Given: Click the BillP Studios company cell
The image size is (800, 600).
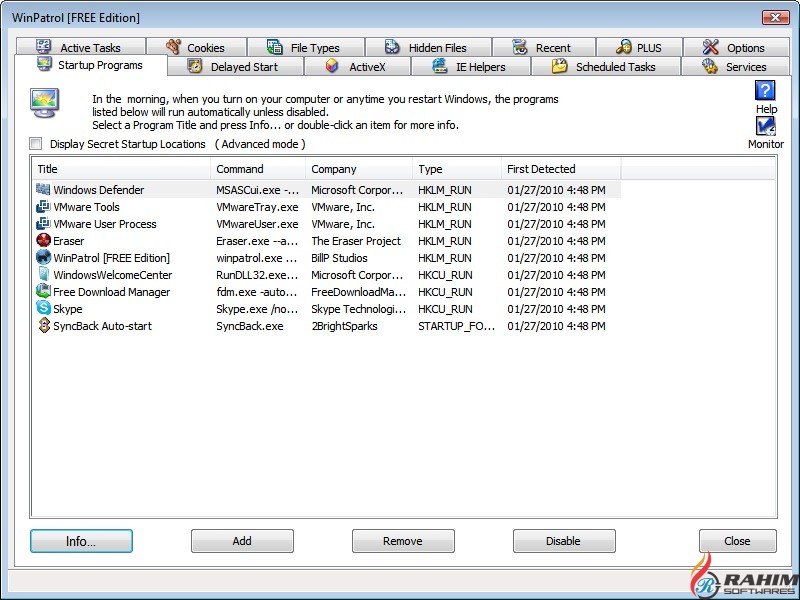Looking at the screenshot, I should tap(339, 258).
